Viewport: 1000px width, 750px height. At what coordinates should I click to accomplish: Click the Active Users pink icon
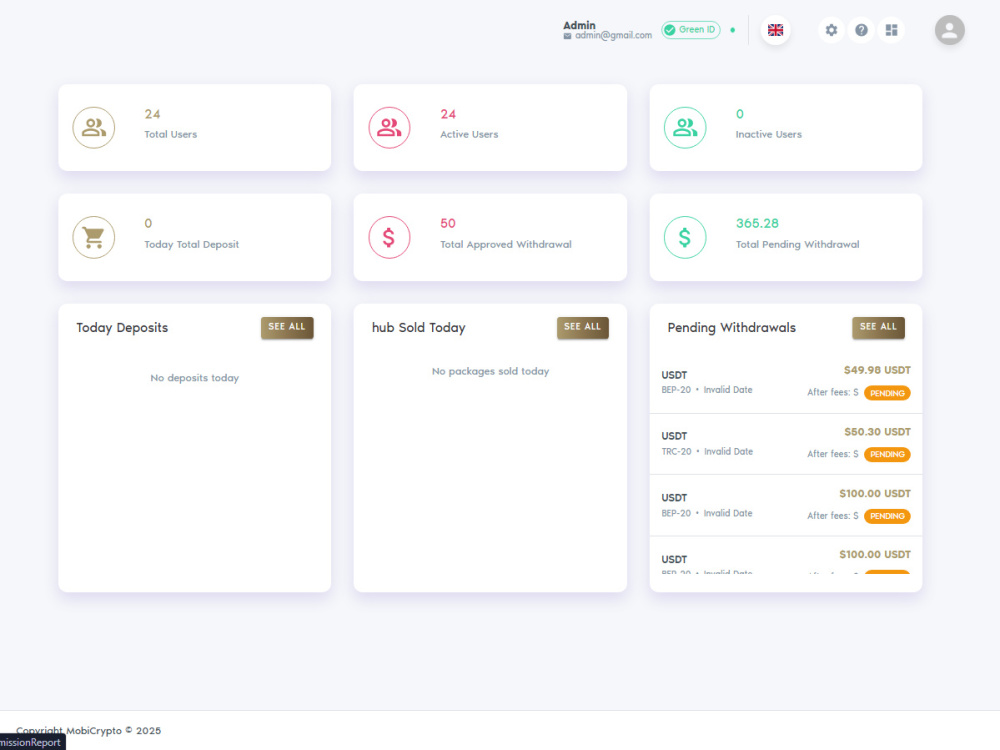click(x=389, y=128)
